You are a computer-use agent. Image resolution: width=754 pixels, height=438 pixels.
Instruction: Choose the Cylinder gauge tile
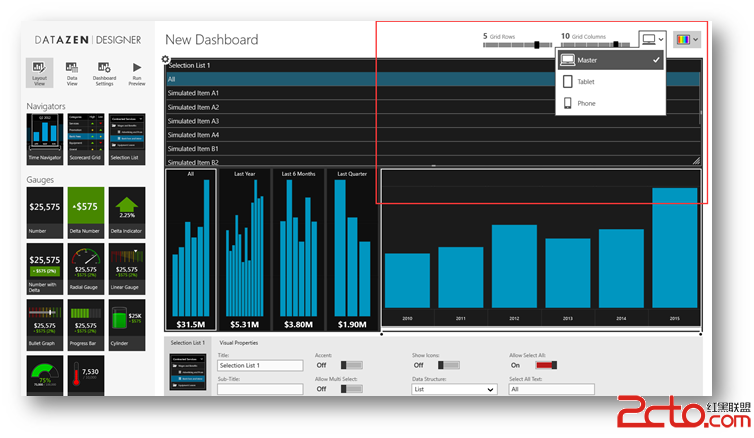[x=127, y=325]
